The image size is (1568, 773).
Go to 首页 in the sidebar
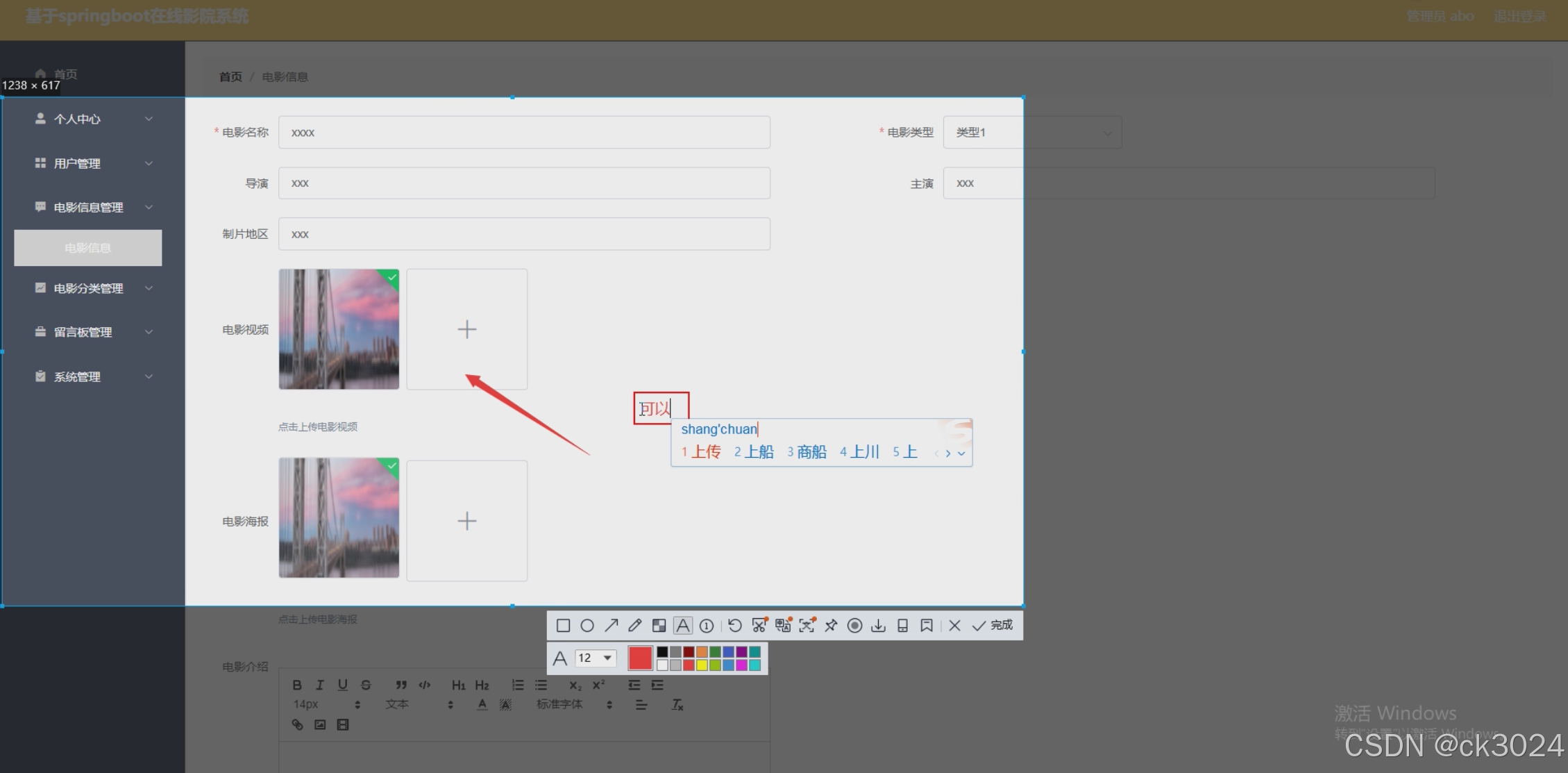tap(56, 74)
